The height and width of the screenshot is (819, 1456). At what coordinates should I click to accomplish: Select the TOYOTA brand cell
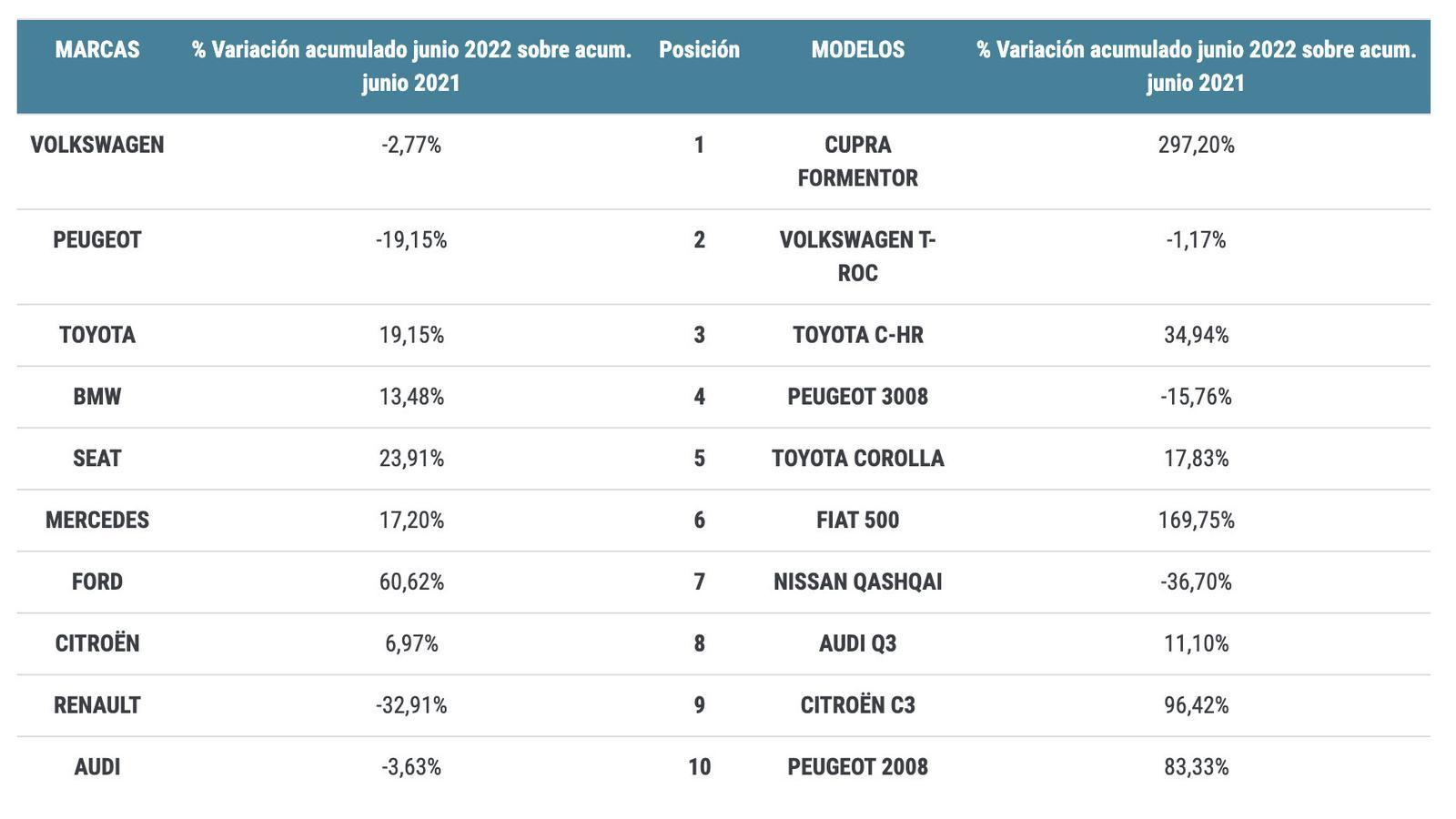(97, 335)
